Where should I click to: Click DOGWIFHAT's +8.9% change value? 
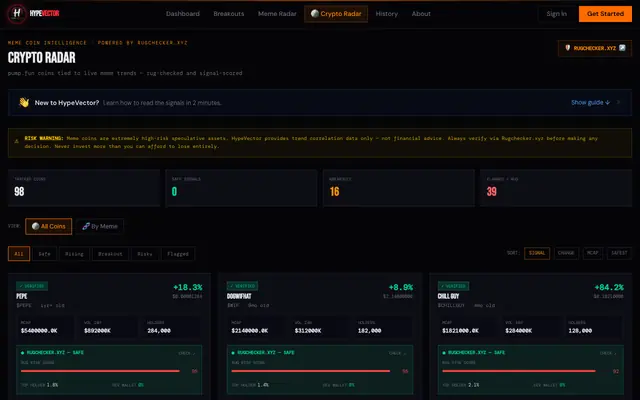400,287
